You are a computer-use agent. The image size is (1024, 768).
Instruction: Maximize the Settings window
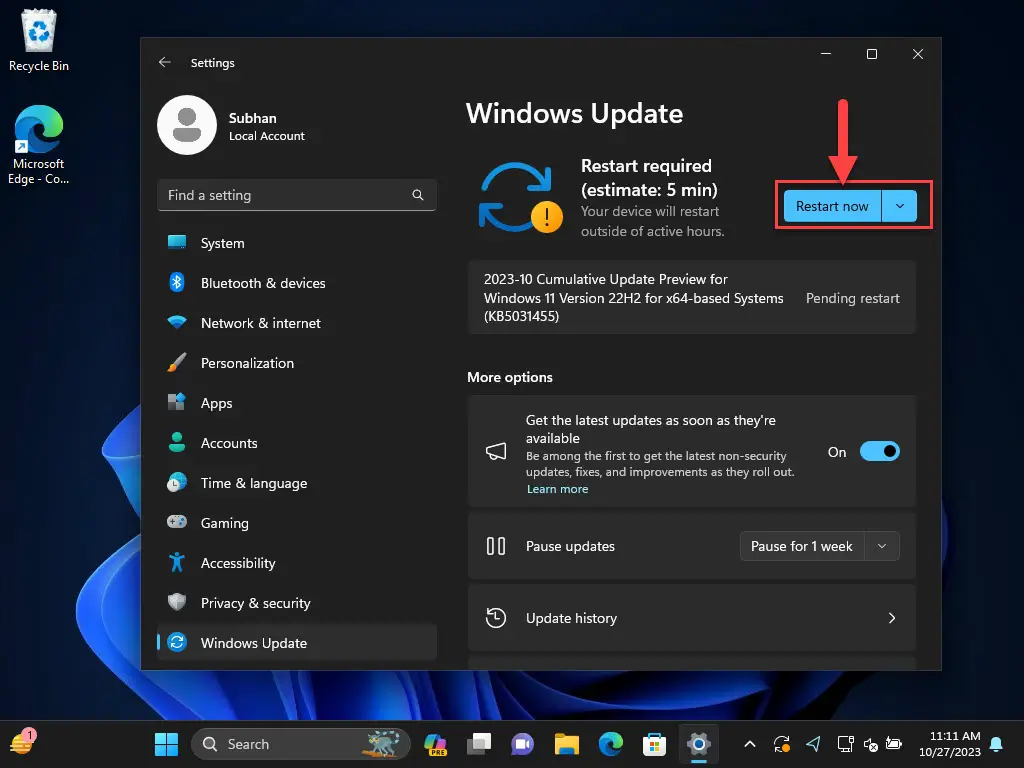872,54
